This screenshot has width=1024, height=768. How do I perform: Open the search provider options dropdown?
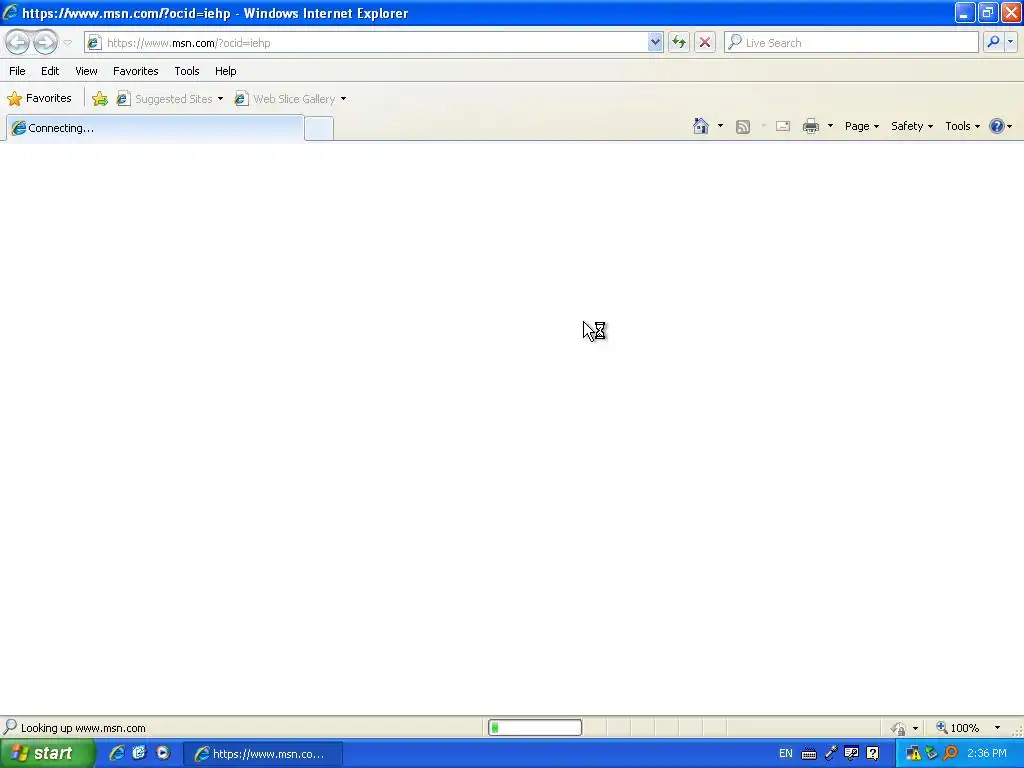[x=1010, y=42]
